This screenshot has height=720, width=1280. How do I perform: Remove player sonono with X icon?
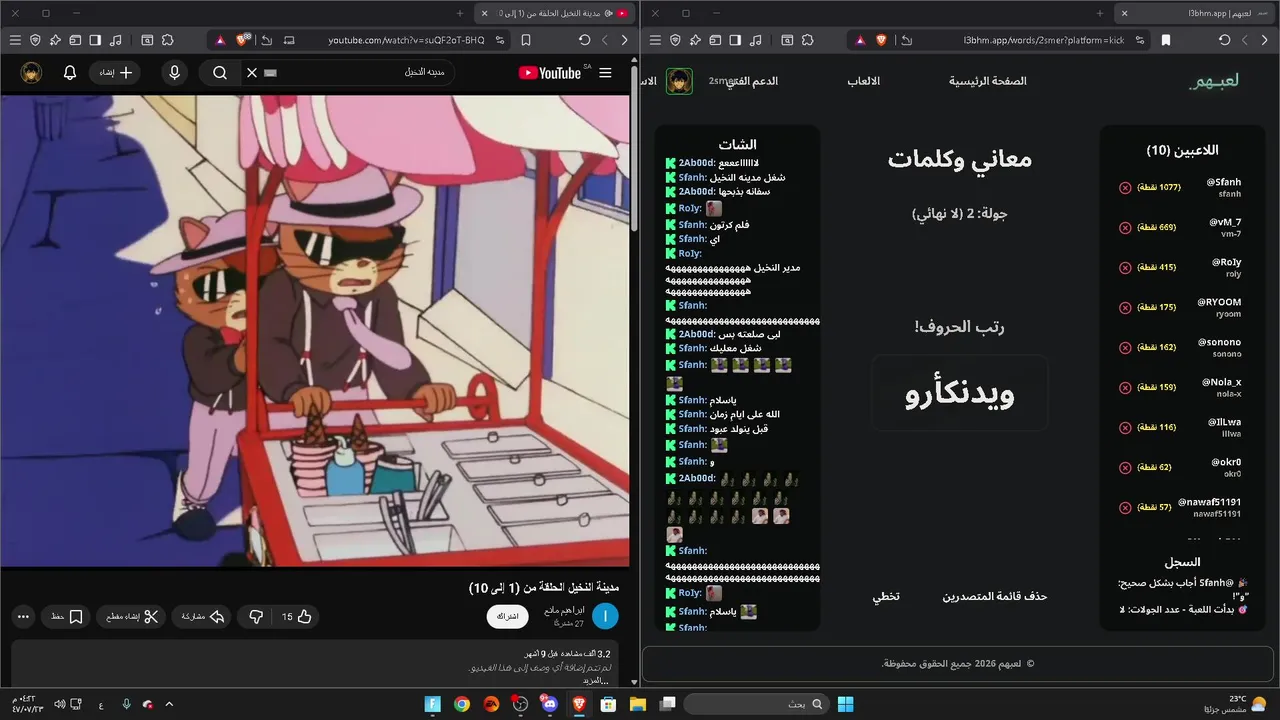(1125, 347)
